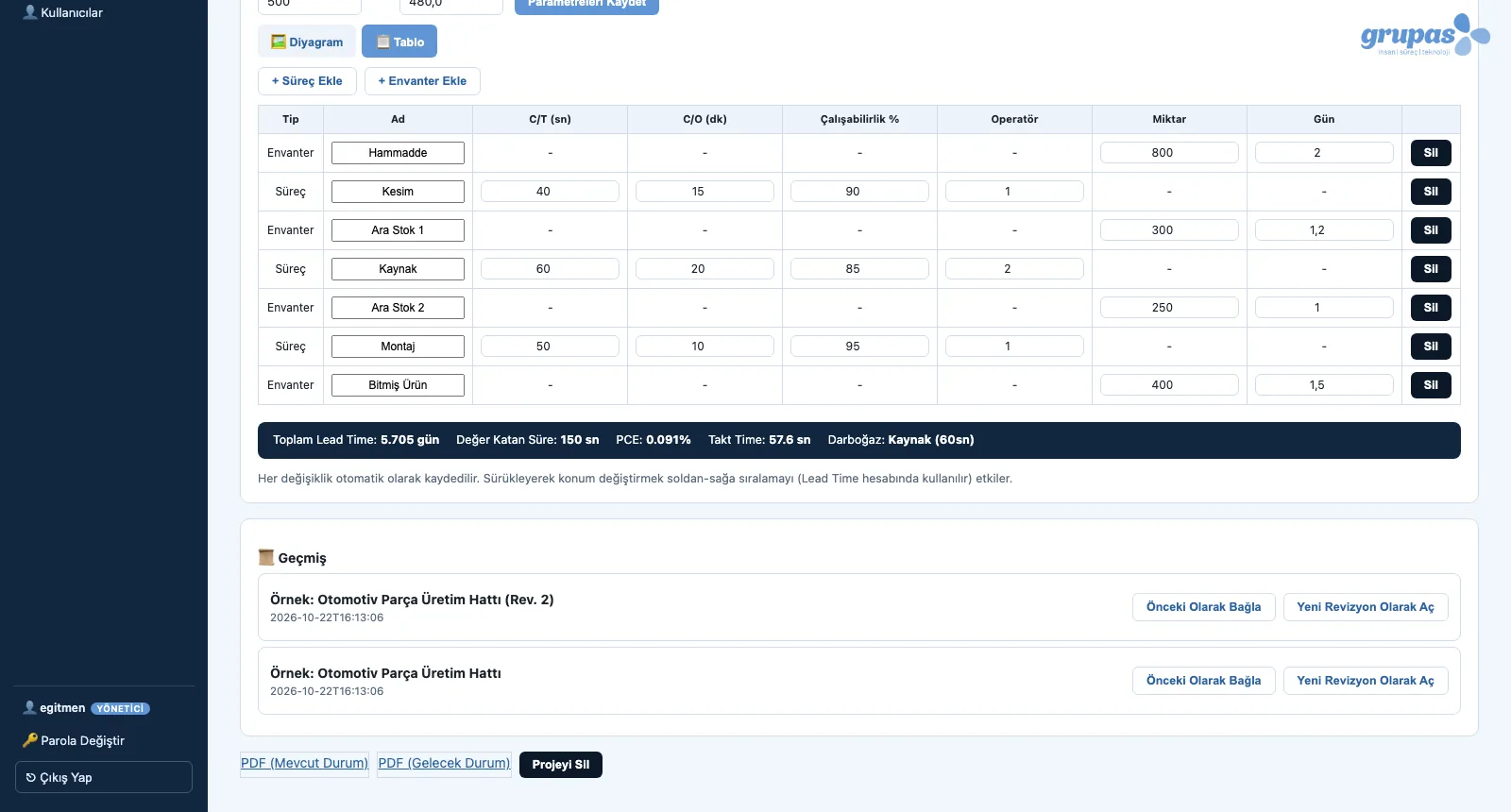Viewport: 1511px width, 812px height.
Task: Delete the Ara Stok 1 row with Sil
Action: tap(1431, 230)
